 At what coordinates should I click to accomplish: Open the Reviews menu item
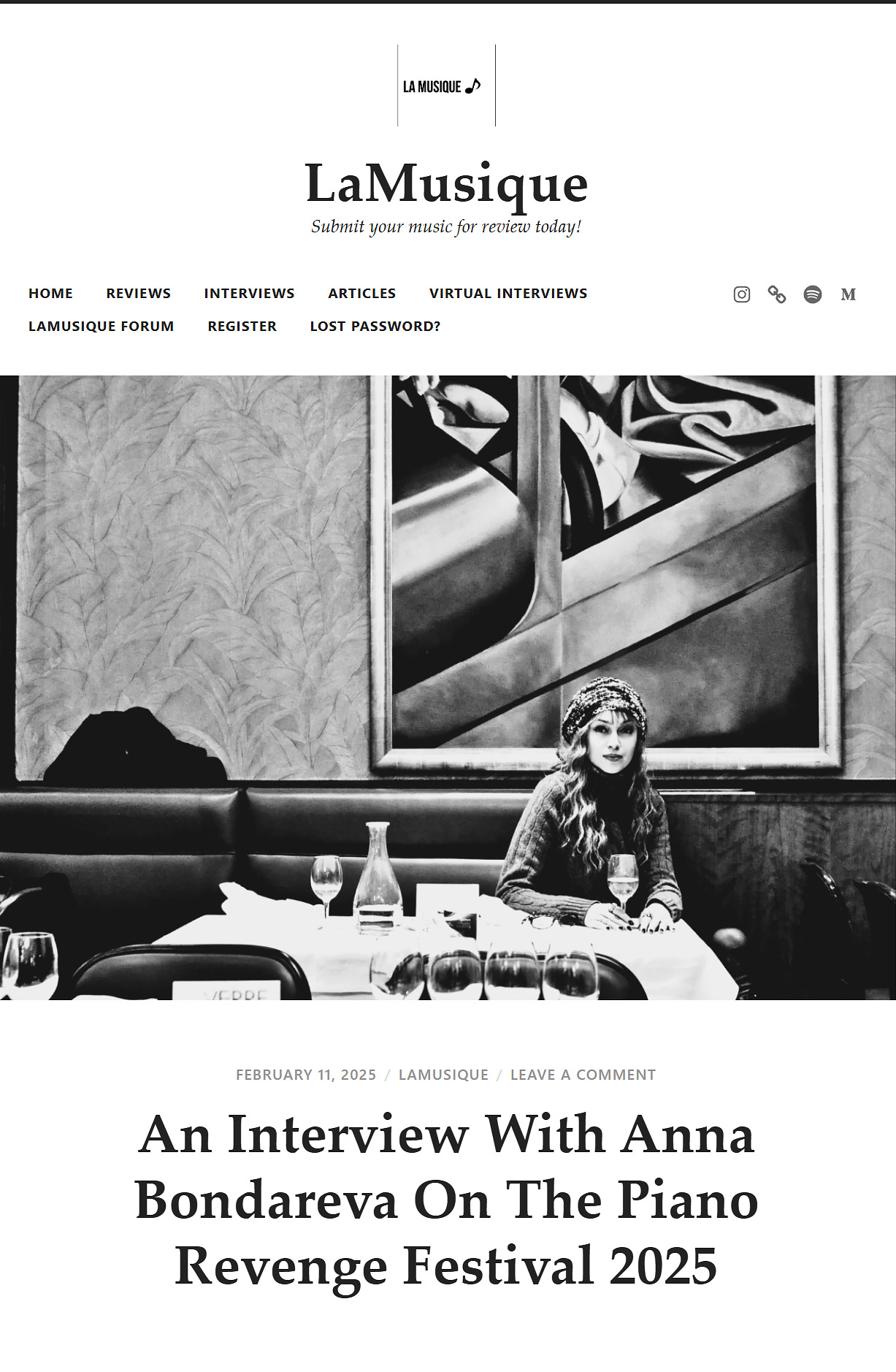(x=138, y=293)
